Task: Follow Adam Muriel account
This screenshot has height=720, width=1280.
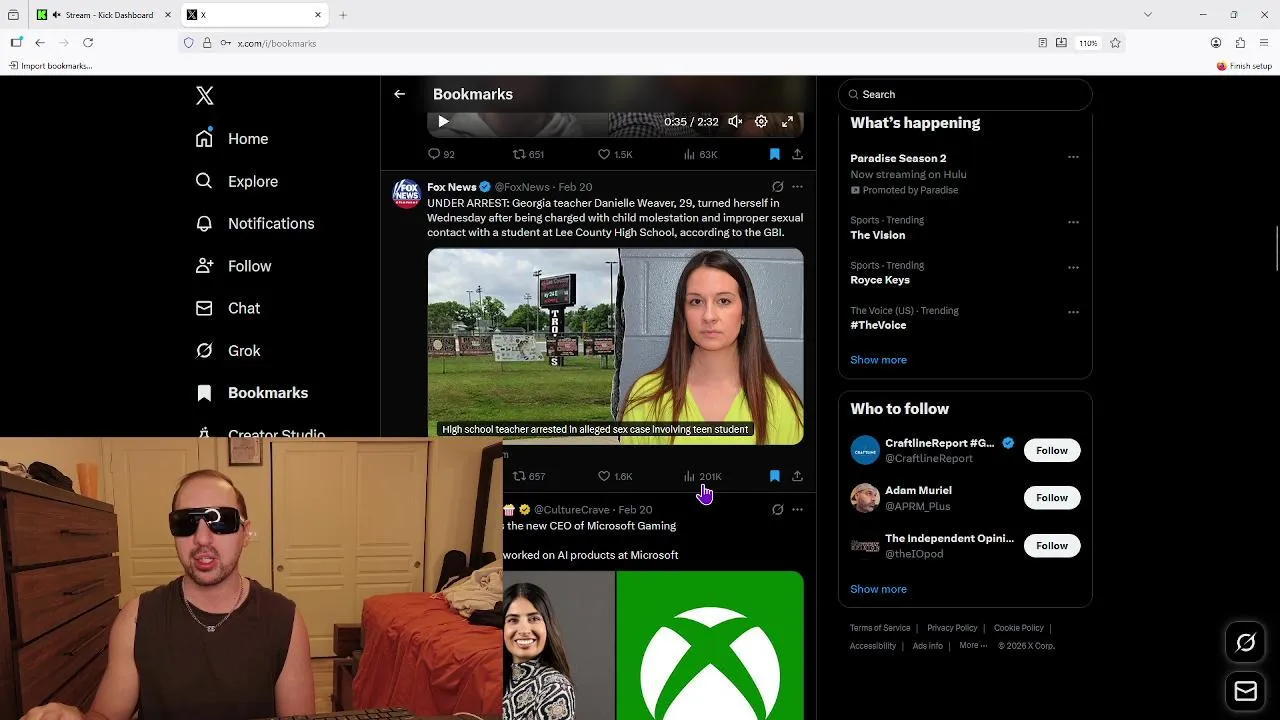Action: click(1052, 498)
